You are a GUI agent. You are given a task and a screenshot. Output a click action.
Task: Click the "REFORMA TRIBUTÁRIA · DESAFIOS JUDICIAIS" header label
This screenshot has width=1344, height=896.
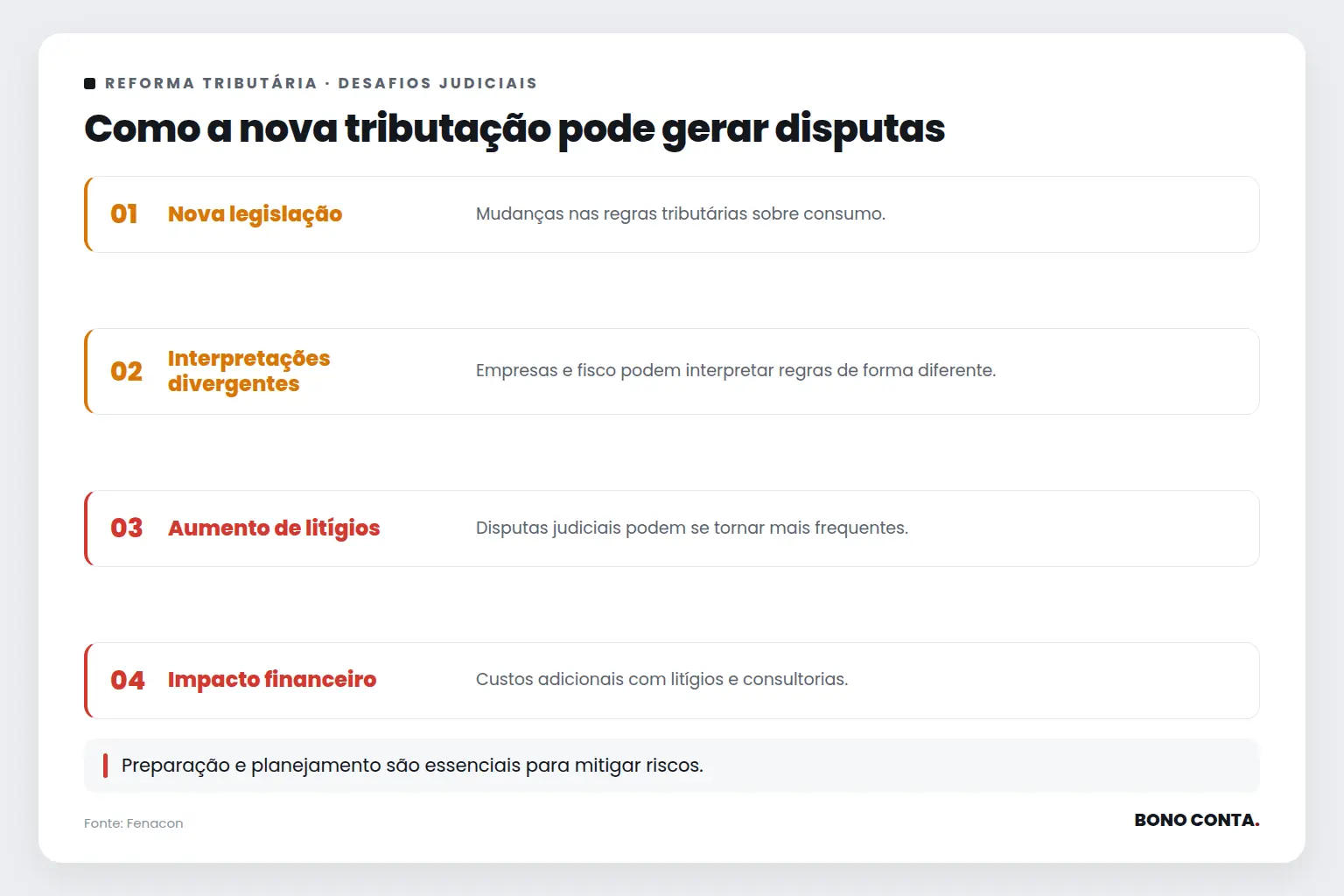click(x=320, y=83)
